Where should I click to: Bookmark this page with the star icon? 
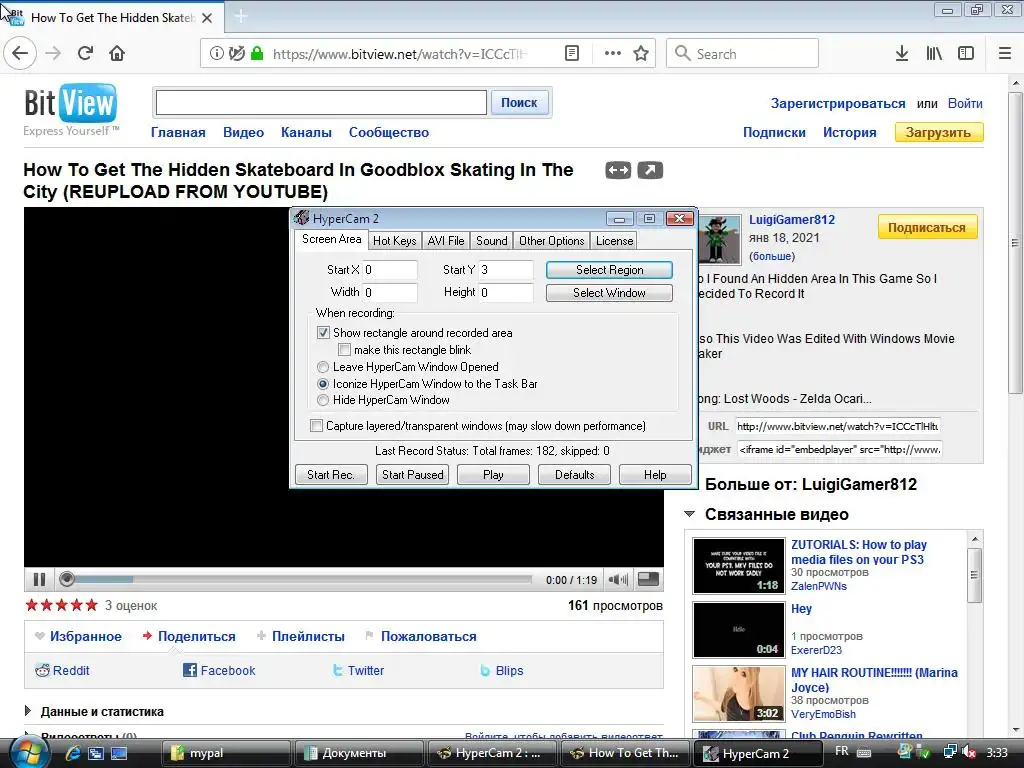click(641, 54)
